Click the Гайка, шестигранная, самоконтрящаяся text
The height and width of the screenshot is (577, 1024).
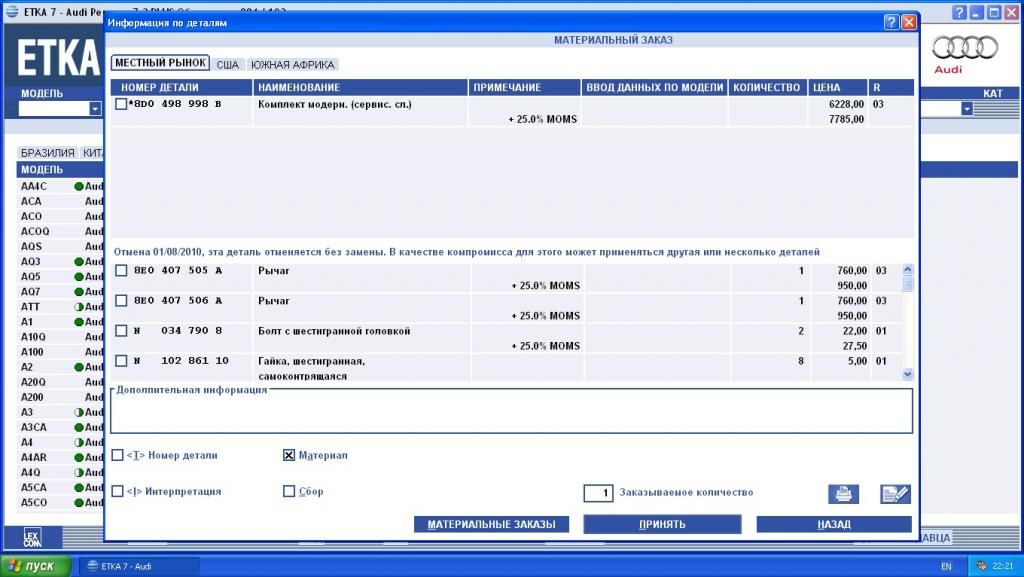tap(312, 369)
